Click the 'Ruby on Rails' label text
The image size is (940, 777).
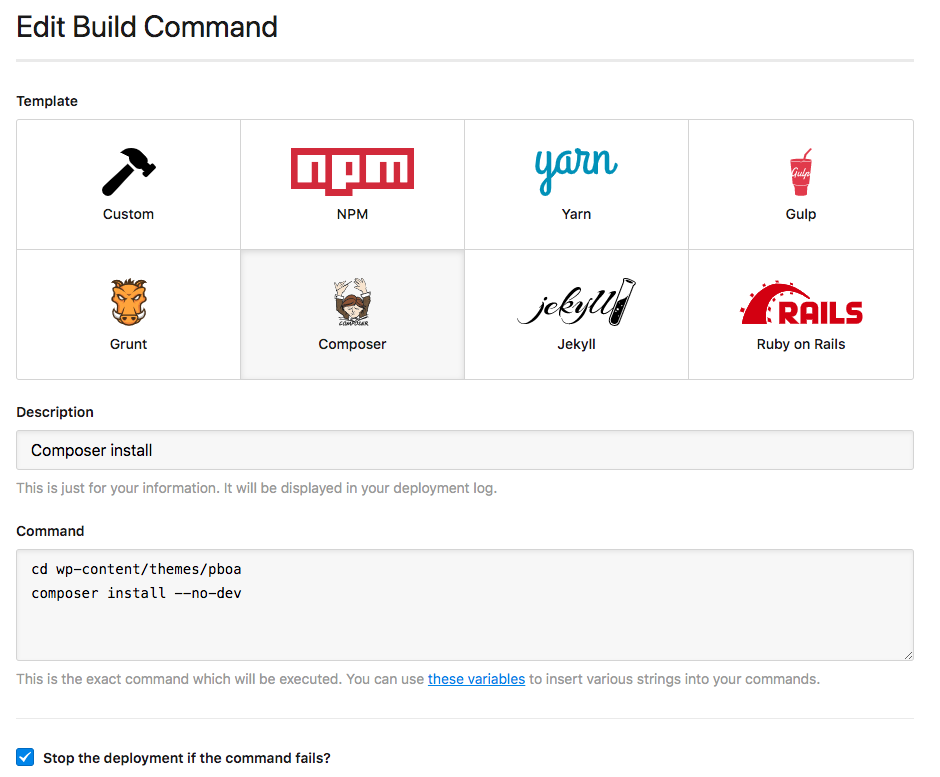tap(801, 344)
